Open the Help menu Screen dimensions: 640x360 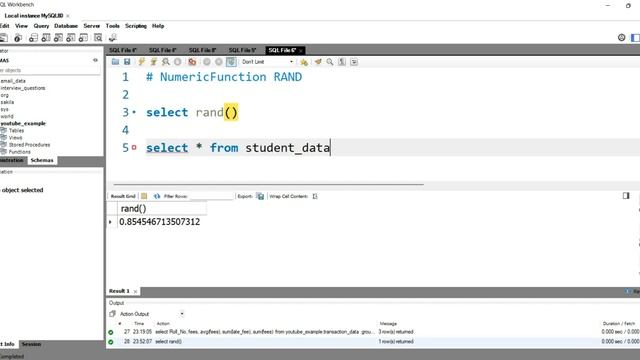point(158,26)
